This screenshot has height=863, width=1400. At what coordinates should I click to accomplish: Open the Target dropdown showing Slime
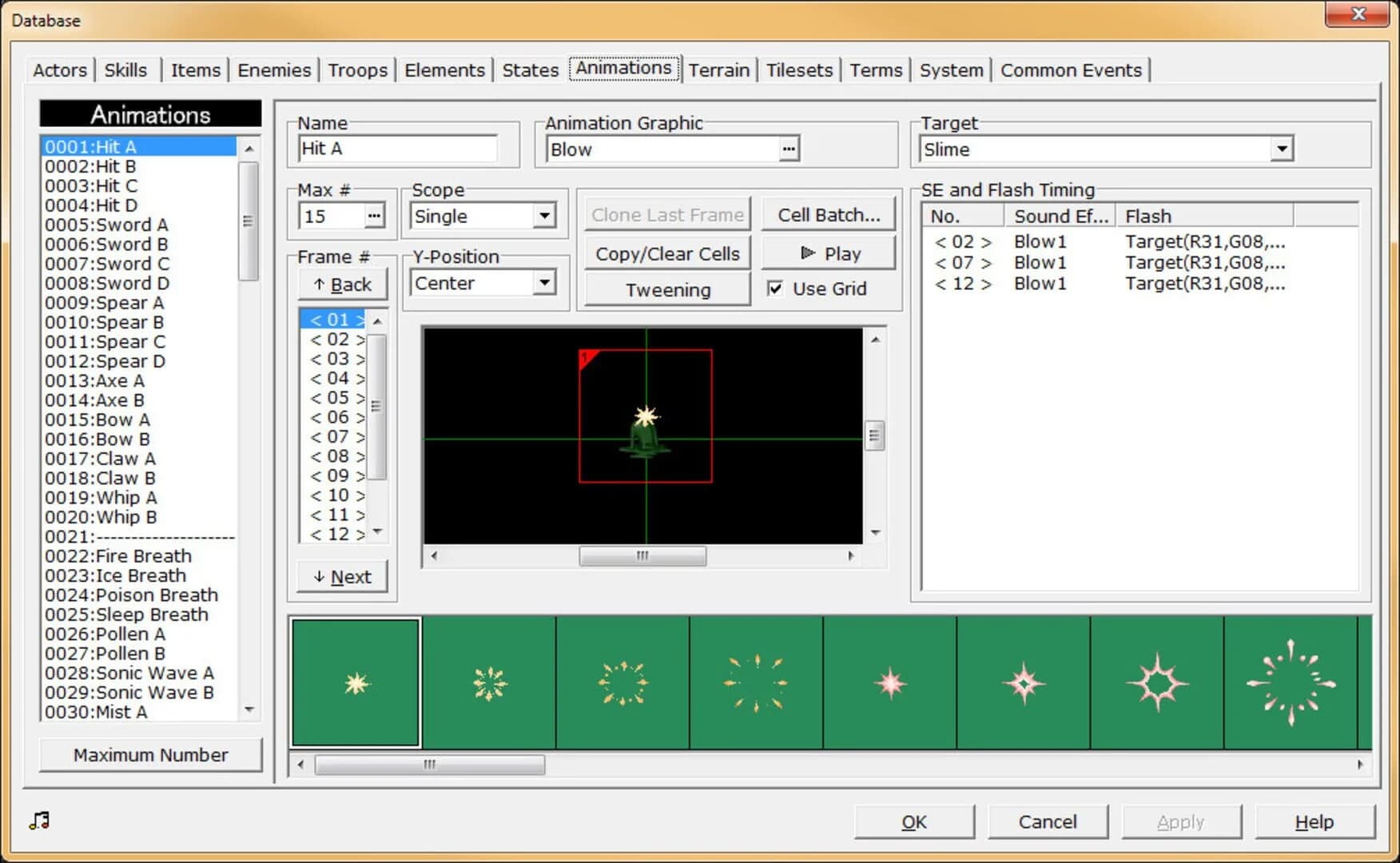click(x=1282, y=149)
